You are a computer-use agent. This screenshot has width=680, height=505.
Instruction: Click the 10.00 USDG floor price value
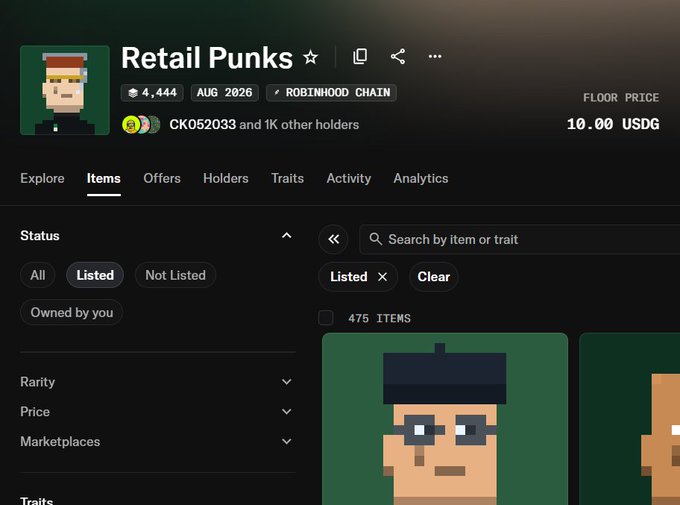pos(613,125)
